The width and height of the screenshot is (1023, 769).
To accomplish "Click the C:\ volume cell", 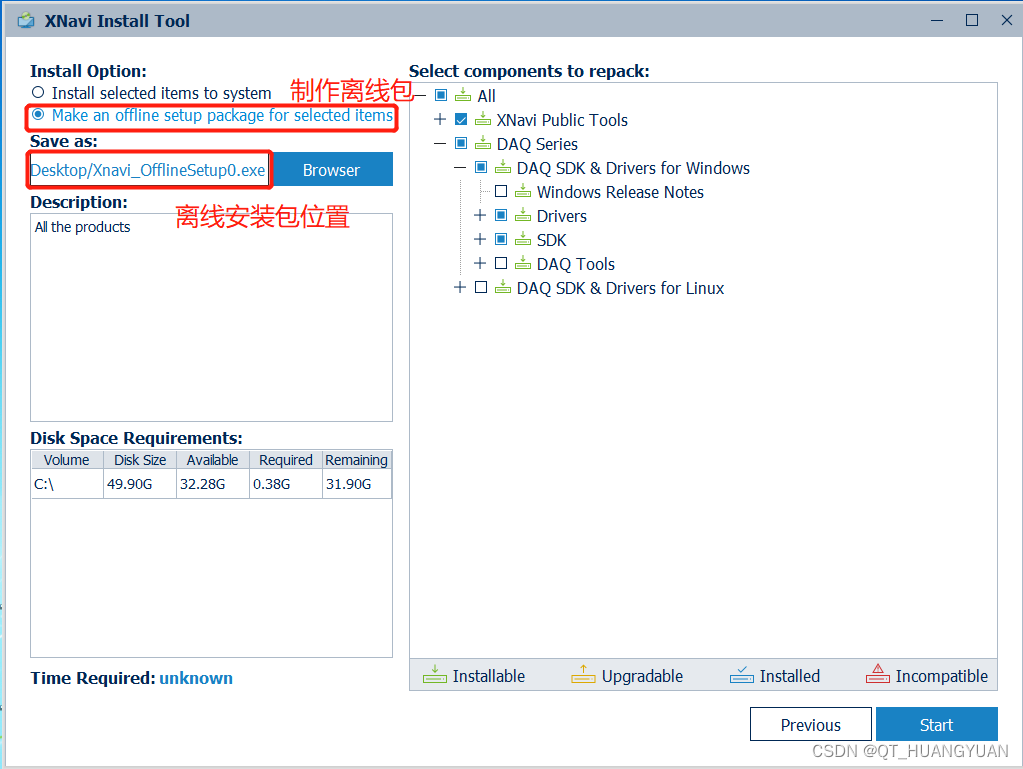I will (x=67, y=484).
